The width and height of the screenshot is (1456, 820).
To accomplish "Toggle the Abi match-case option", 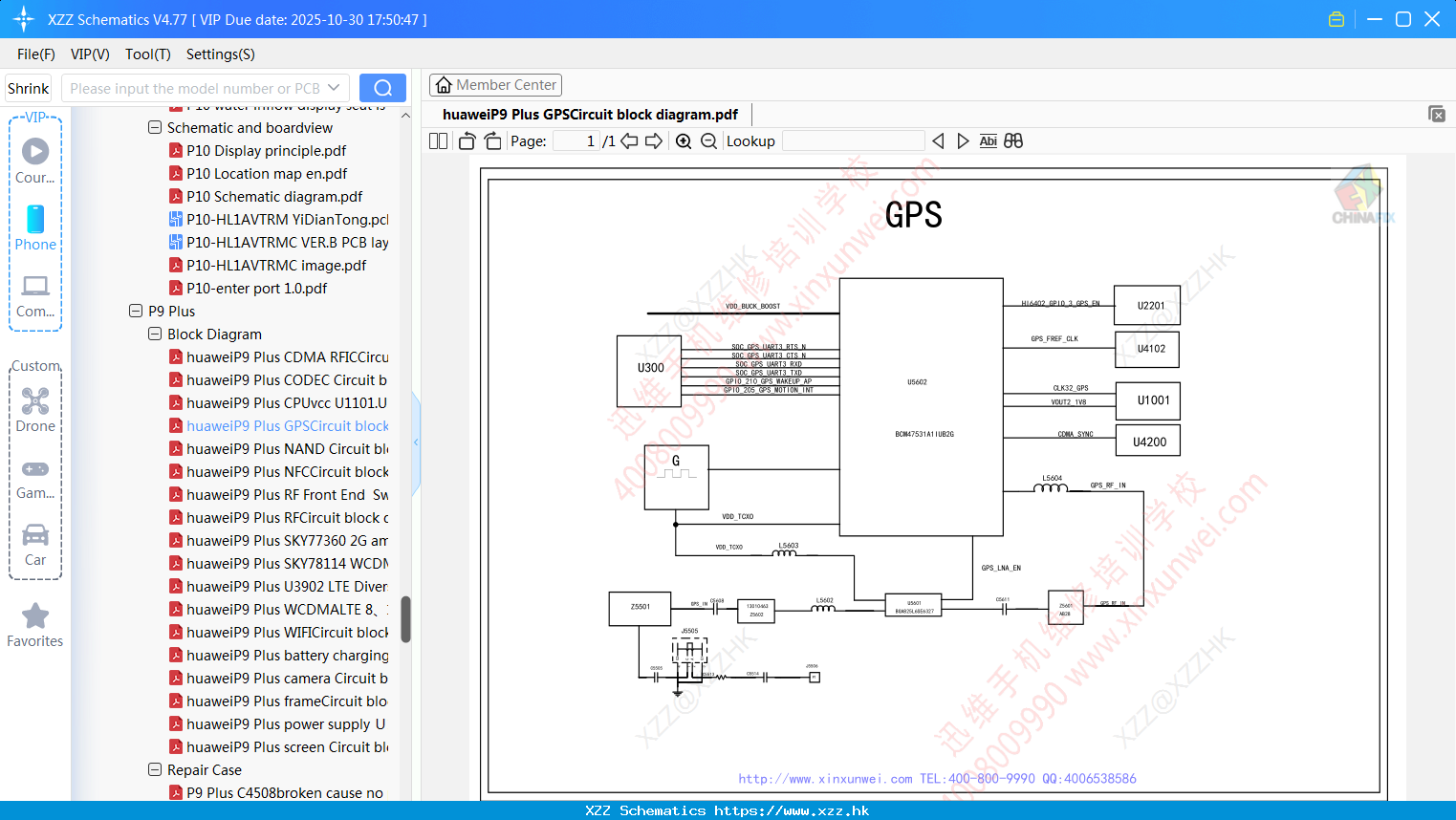I will tap(989, 141).
